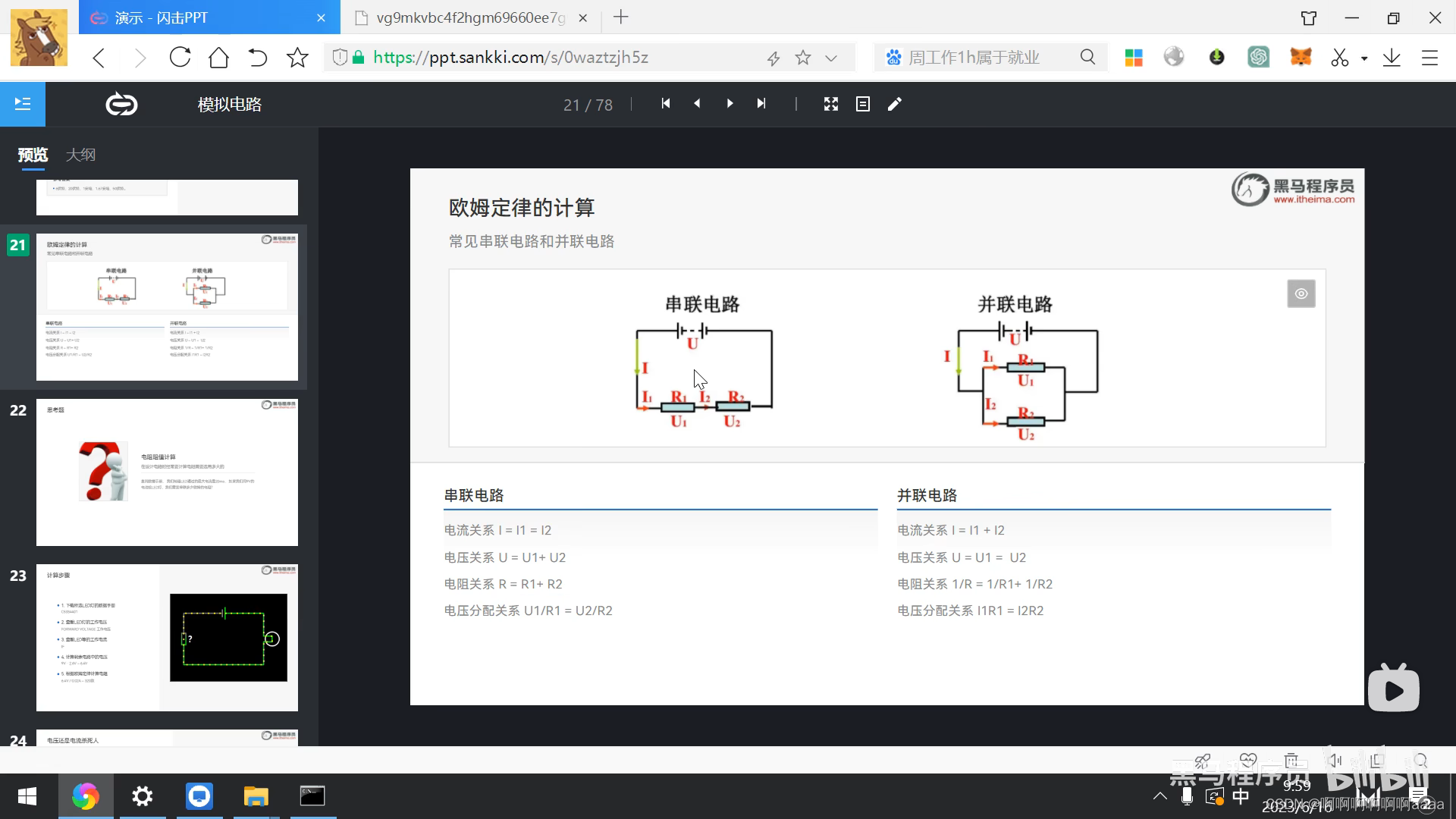Advance to next slide arrow
1456x819 pixels.
[730, 104]
